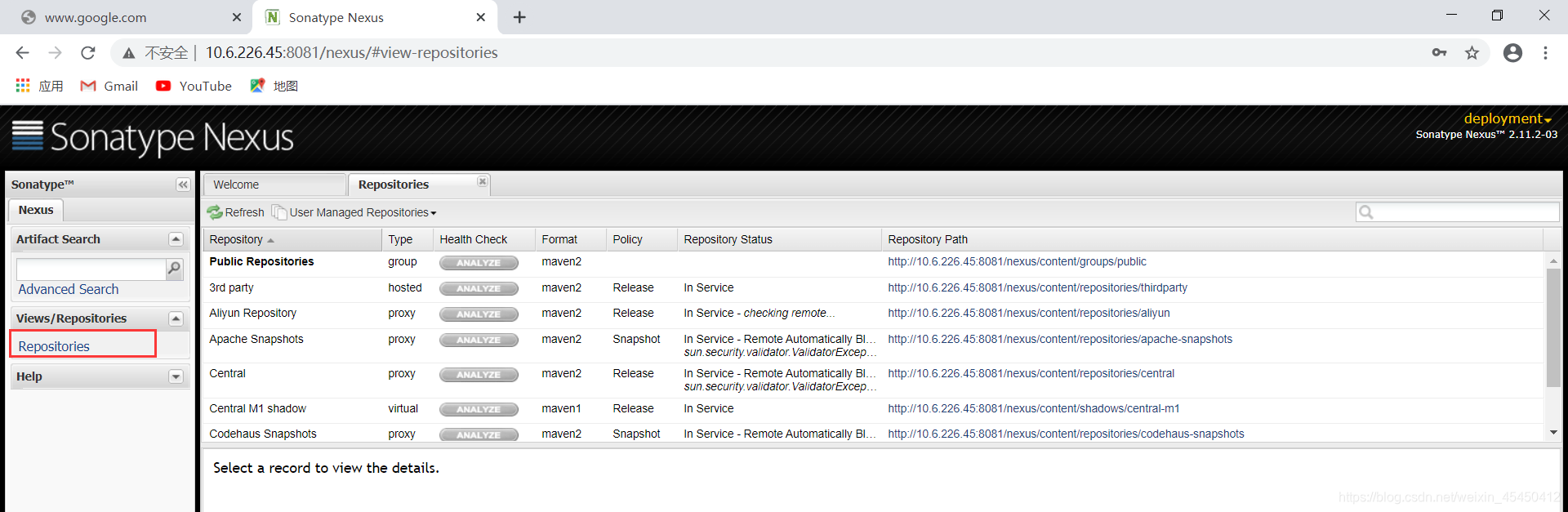Bookmark this page with the star icon

1472,53
